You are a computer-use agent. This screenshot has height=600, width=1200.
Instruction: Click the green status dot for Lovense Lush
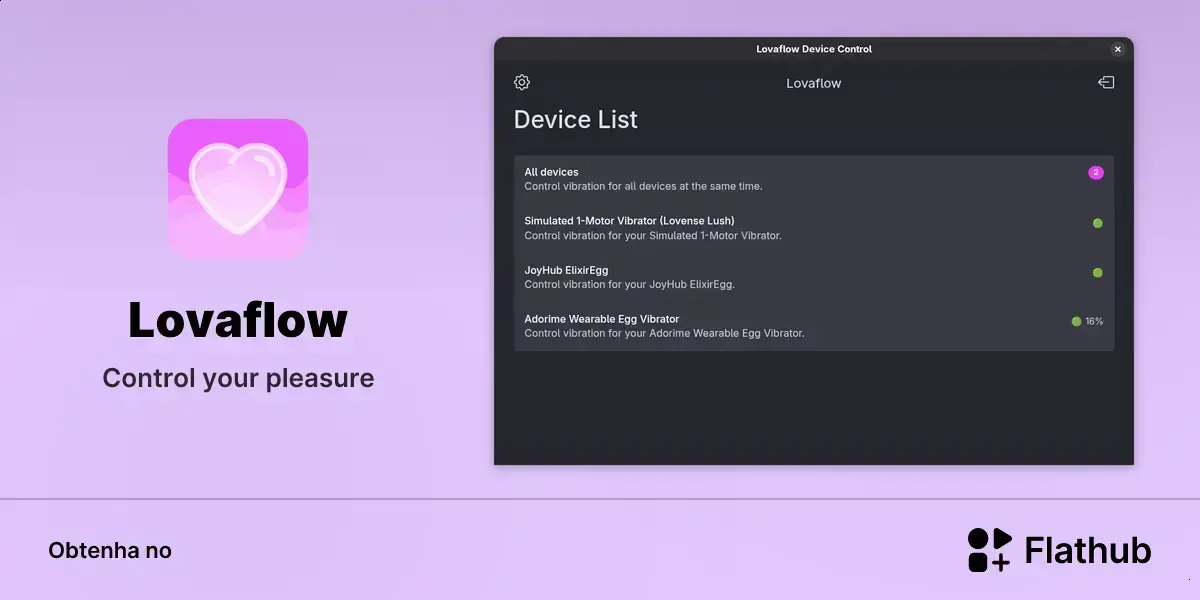[x=1098, y=223]
